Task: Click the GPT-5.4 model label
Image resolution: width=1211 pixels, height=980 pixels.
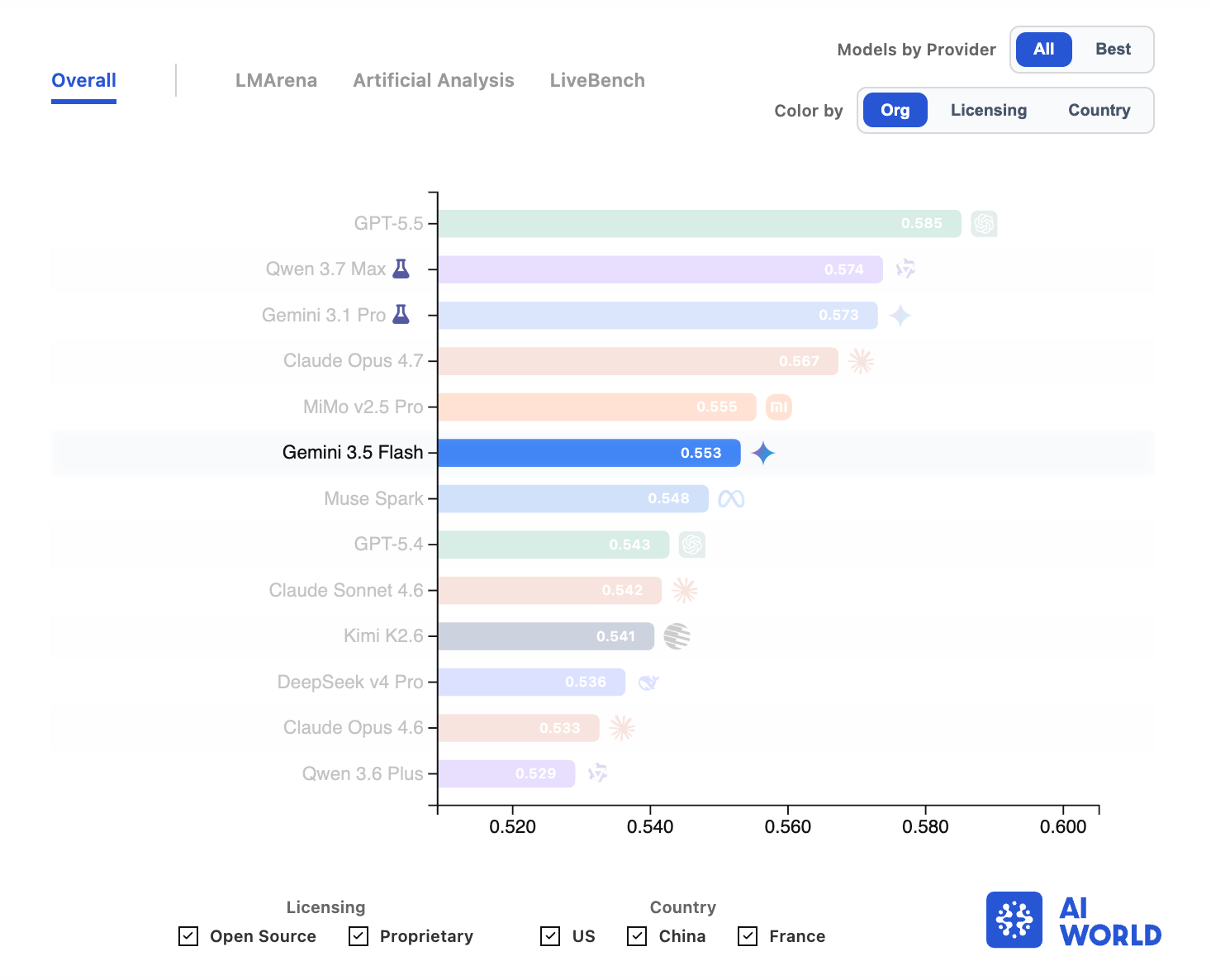Action: click(x=388, y=545)
